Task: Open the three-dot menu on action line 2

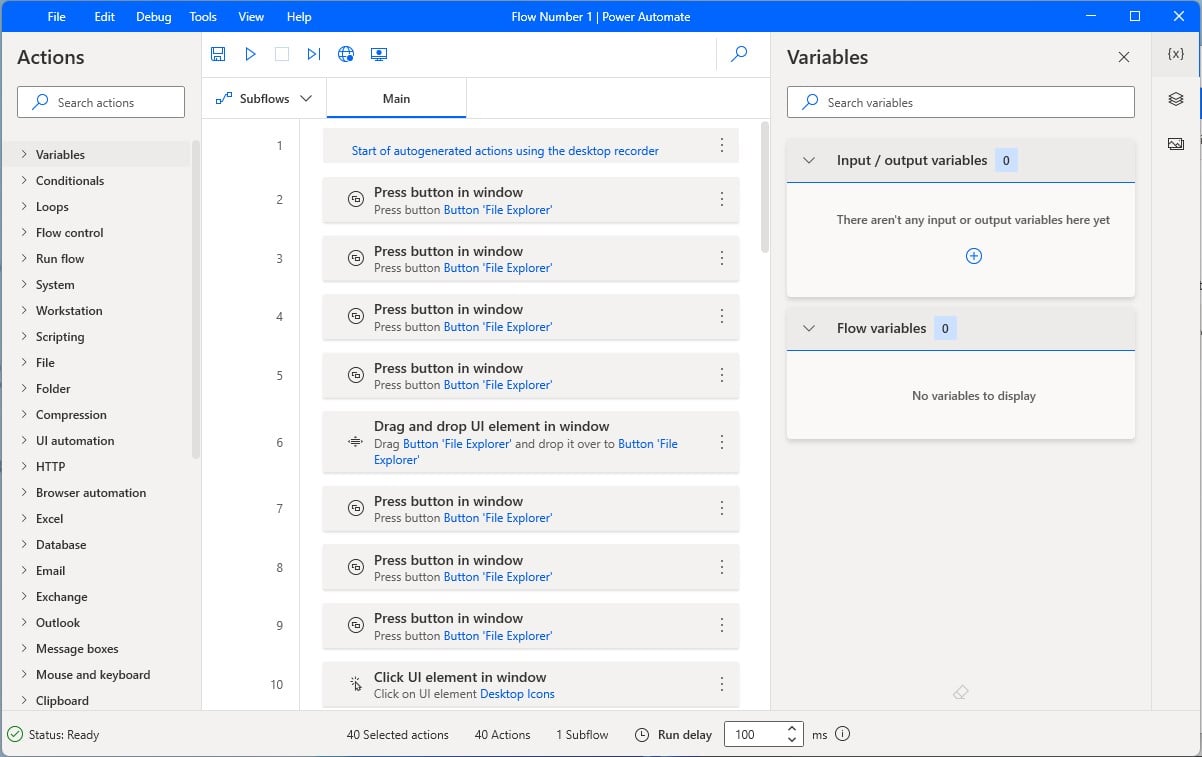Action: [x=722, y=199]
